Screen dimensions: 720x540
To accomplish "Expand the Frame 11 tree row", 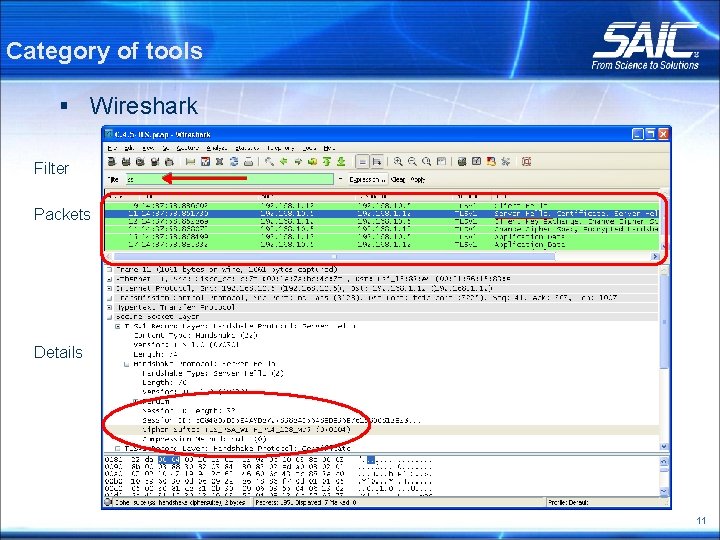I will [110, 270].
